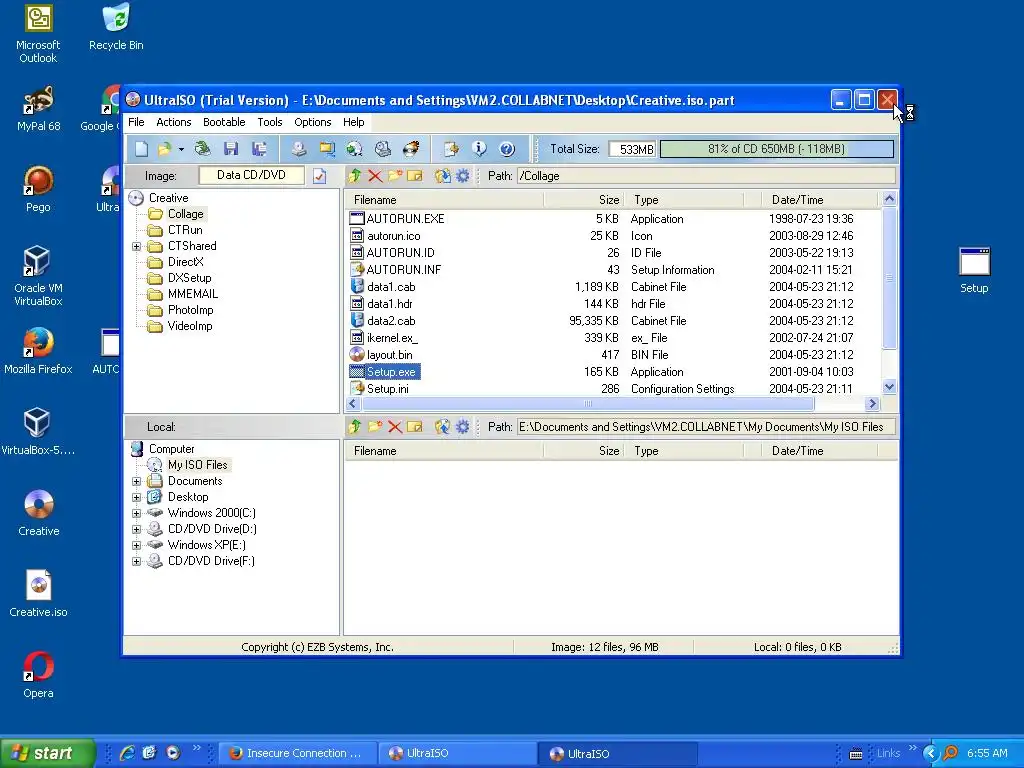The image size is (1024, 768).
Task: Open the File menu
Action: [x=136, y=122]
